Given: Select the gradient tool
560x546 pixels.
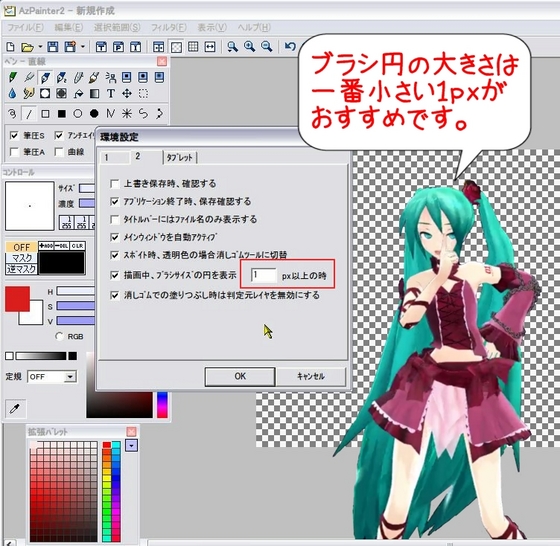Looking at the screenshot, I should 94,94.
